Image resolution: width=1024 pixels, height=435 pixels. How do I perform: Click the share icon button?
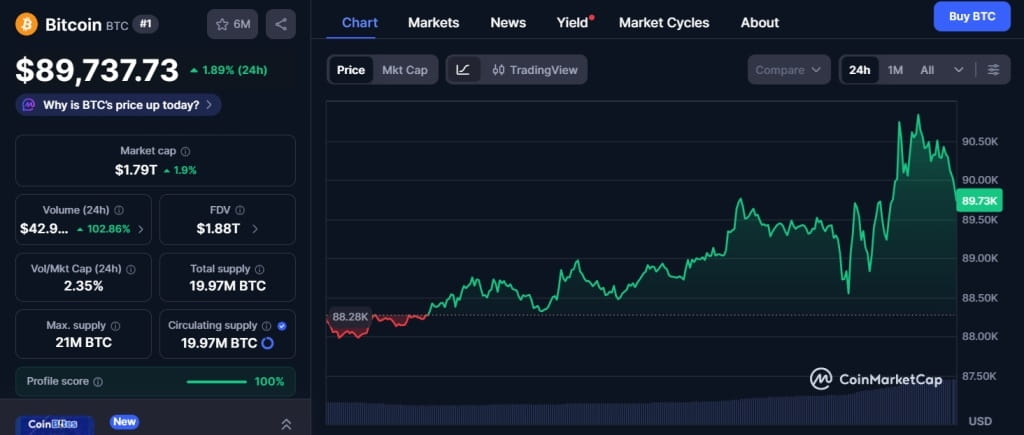coord(281,24)
